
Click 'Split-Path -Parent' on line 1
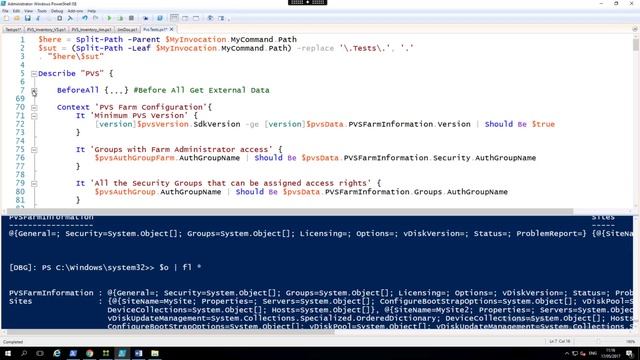(x=118, y=40)
